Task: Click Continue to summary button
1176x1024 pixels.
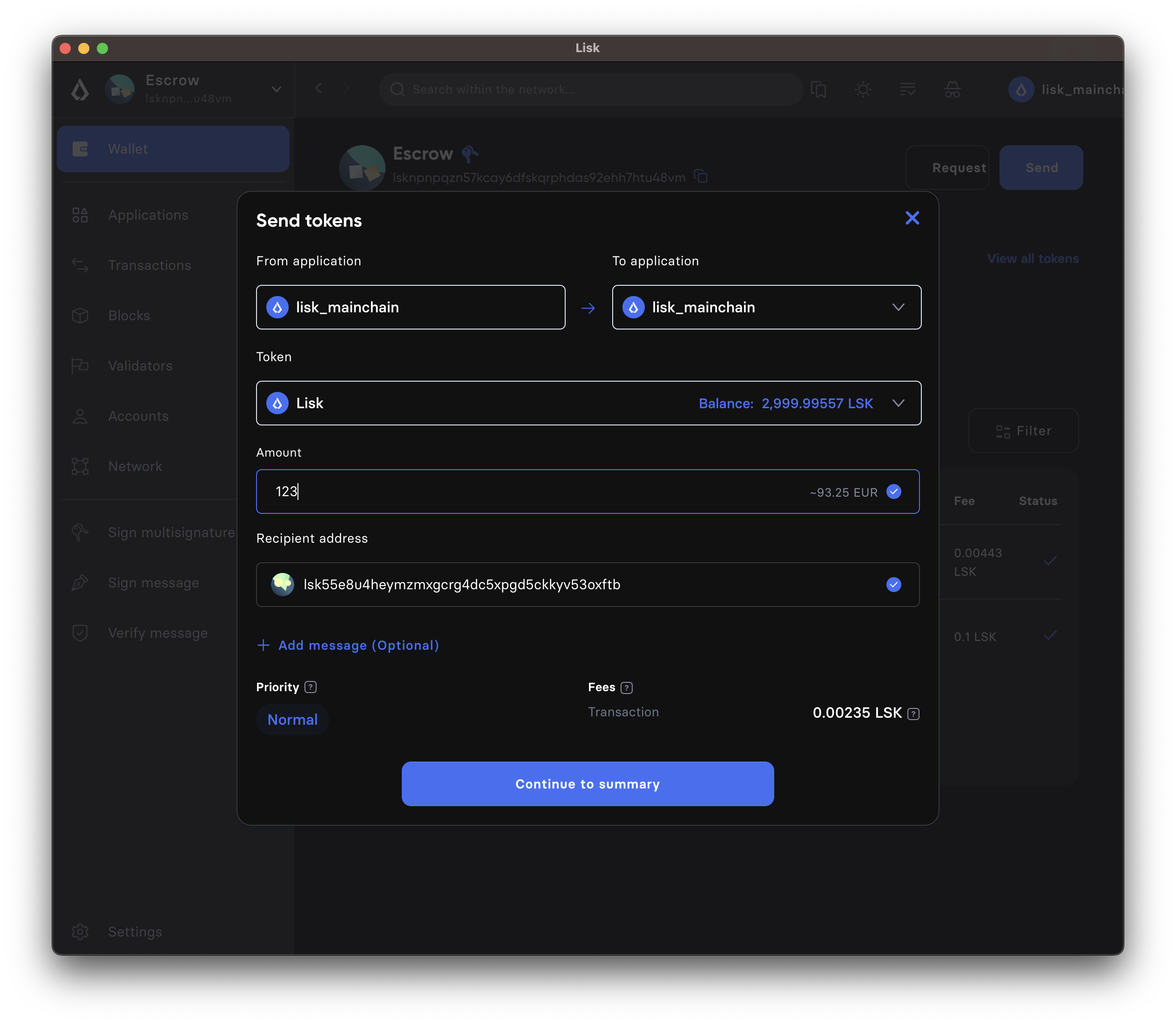Action: [x=588, y=783]
